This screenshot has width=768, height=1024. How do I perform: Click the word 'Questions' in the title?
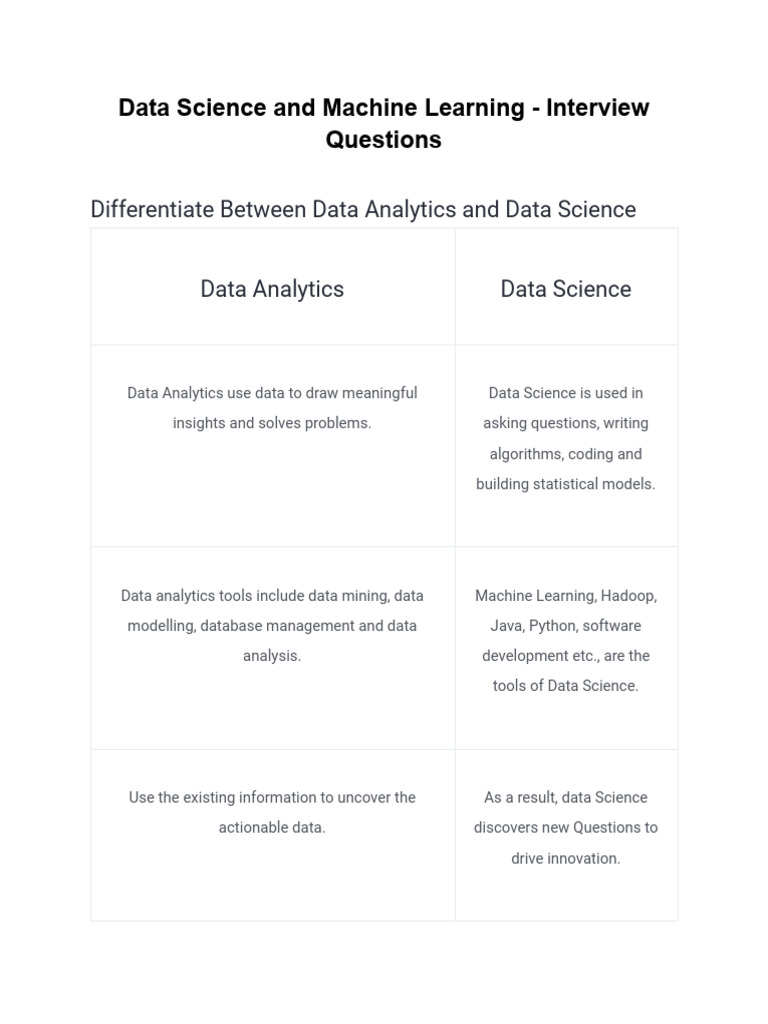pos(383,140)
